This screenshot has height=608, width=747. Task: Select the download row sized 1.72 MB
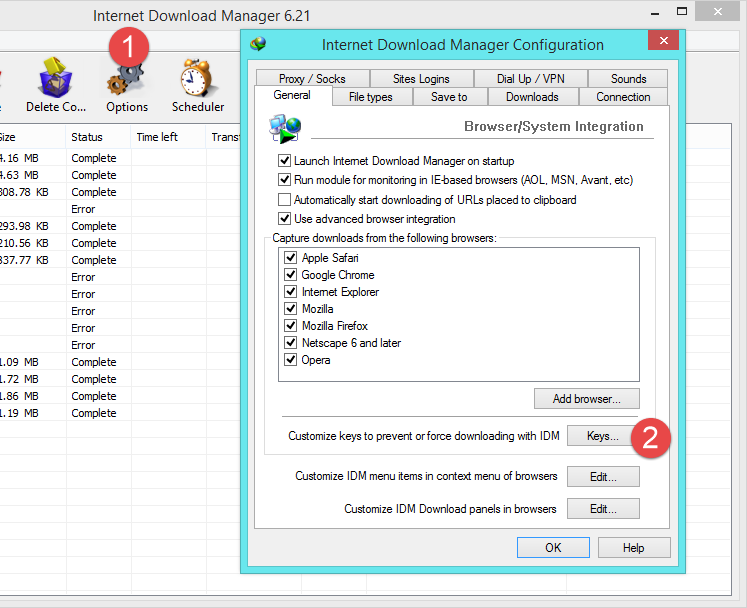coord(120,379)
